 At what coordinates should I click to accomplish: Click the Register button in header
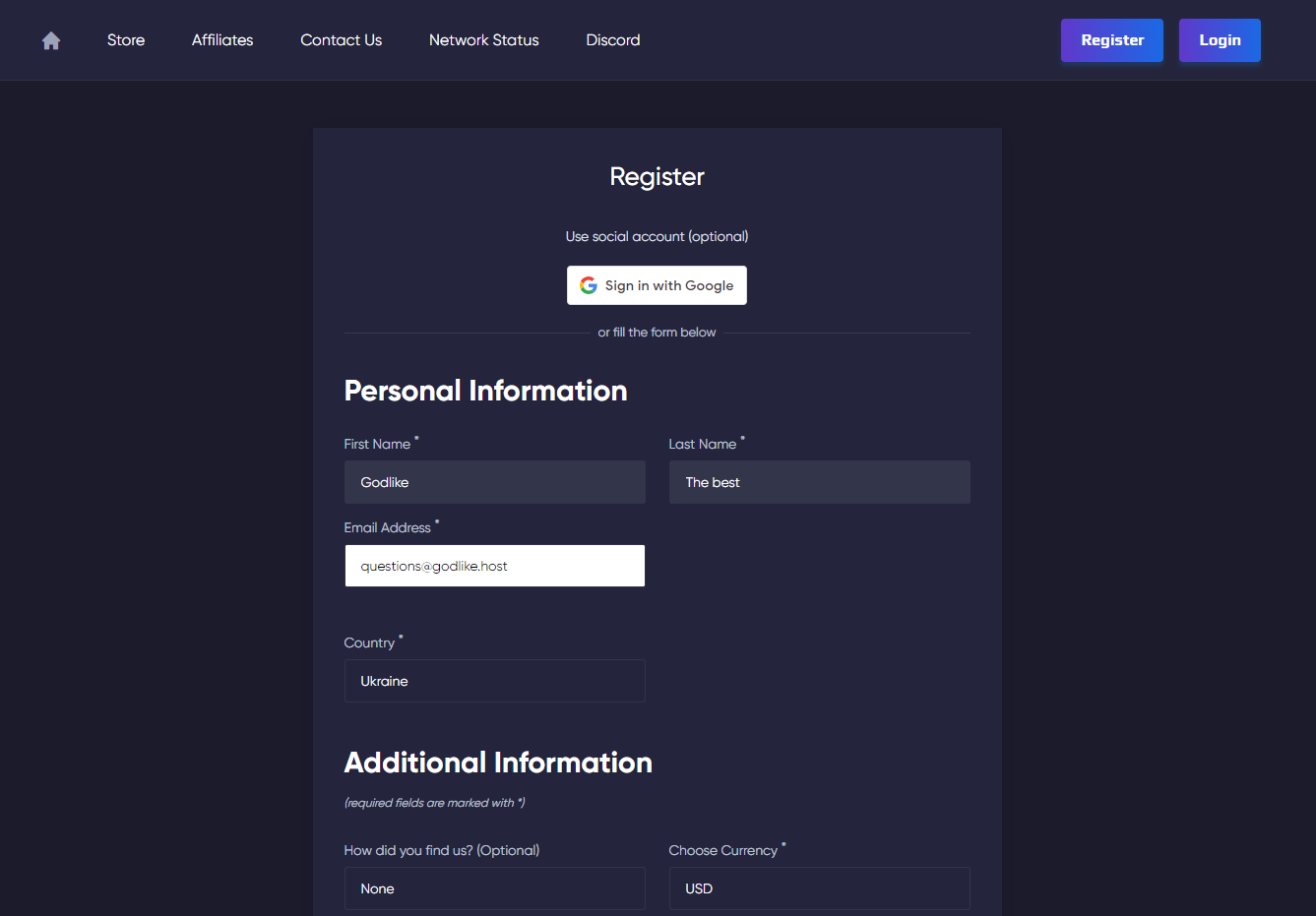point(1112,40)
